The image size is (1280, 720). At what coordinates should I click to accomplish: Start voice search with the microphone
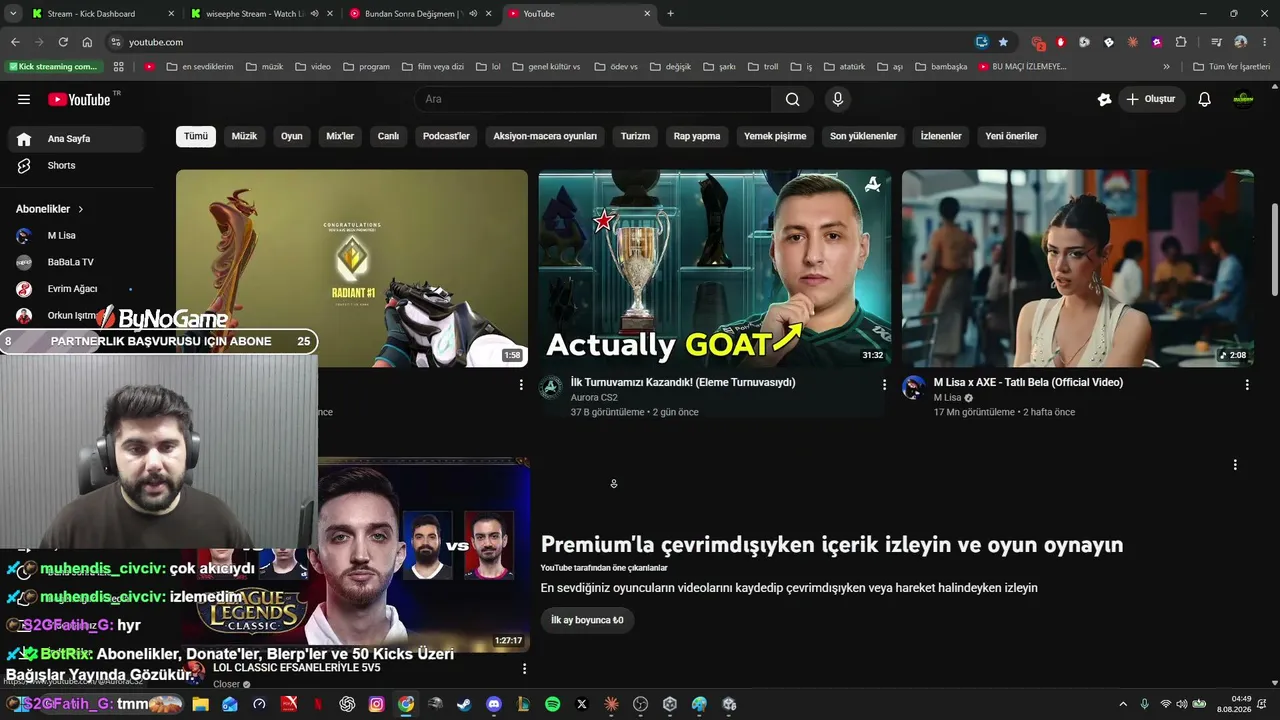838,99
